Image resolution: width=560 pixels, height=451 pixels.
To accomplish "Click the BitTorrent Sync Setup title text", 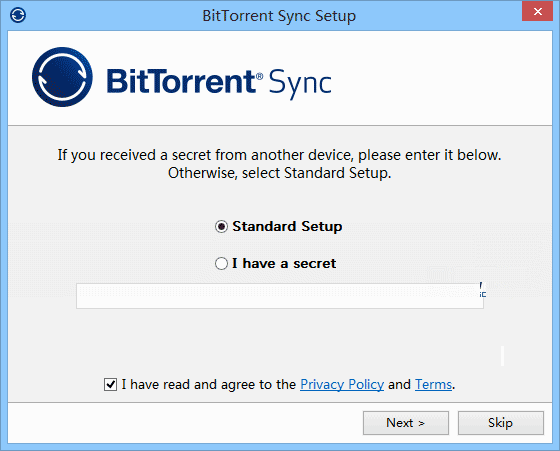I will (x=279, y=16).
